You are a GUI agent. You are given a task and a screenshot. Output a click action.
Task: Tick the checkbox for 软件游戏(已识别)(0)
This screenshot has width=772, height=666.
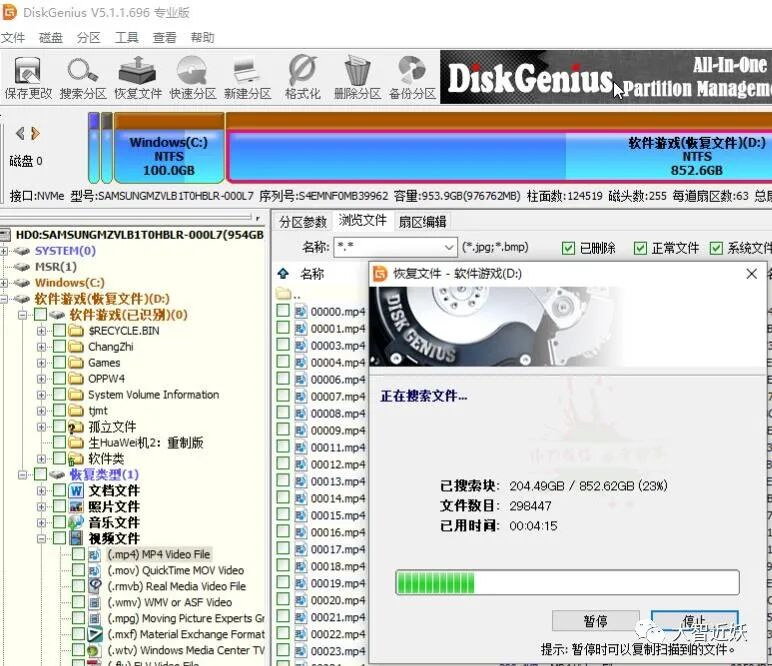[40, 315]
